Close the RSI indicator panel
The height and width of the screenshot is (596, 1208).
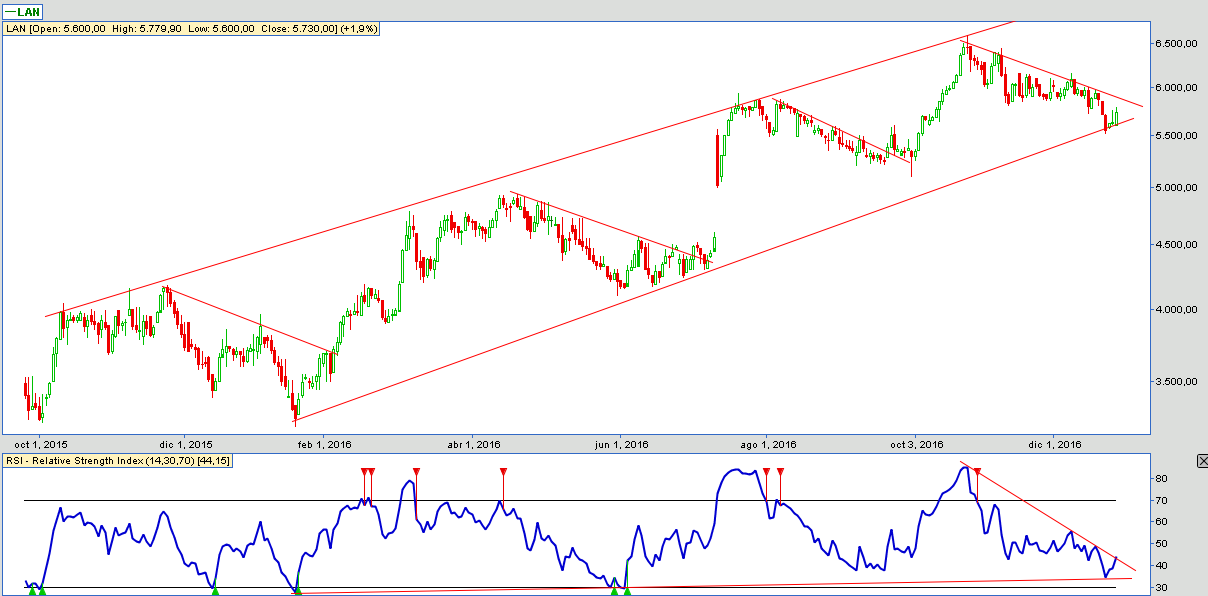1202,460
